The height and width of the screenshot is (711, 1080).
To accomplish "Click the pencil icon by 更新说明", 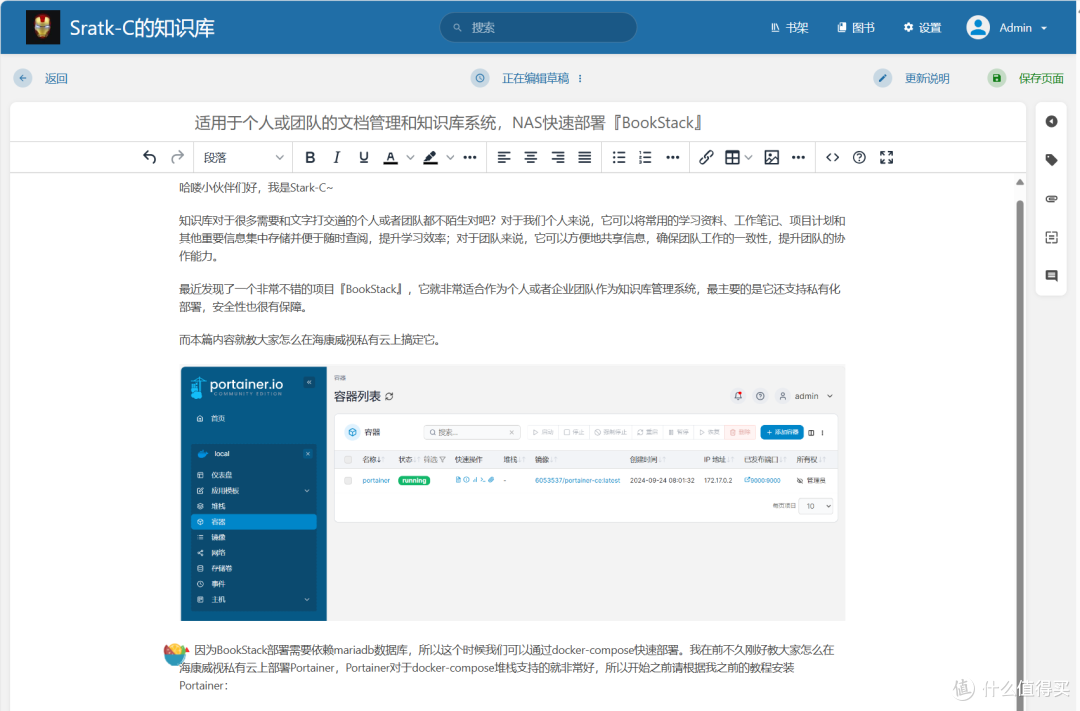I will click(882, 78).
